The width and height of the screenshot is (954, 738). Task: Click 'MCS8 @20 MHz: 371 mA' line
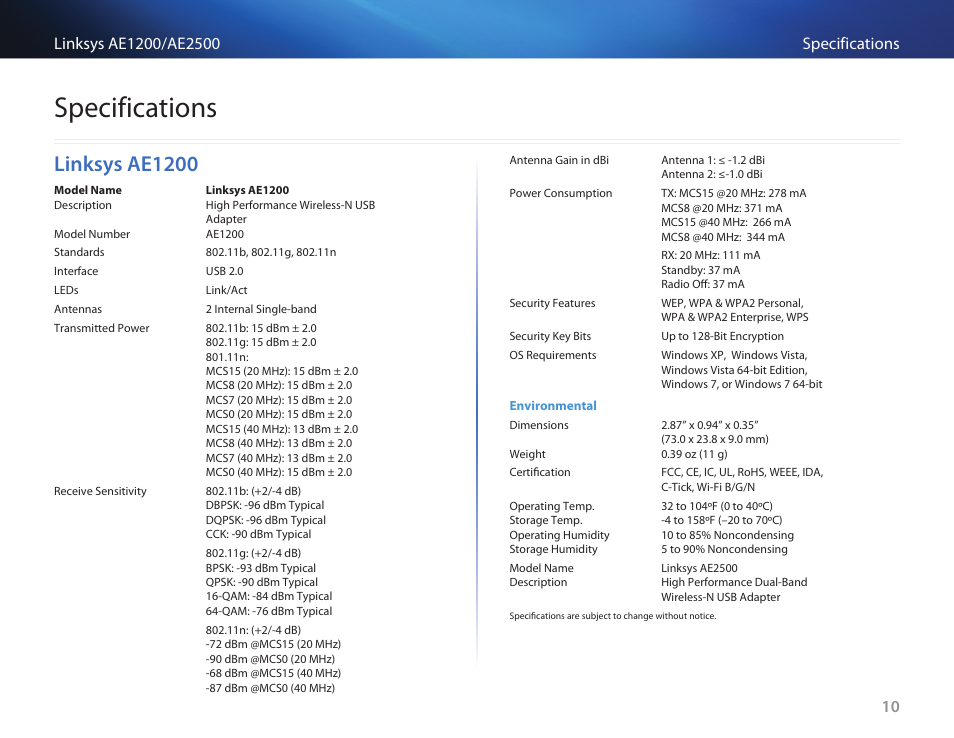(x=722, y=208)
